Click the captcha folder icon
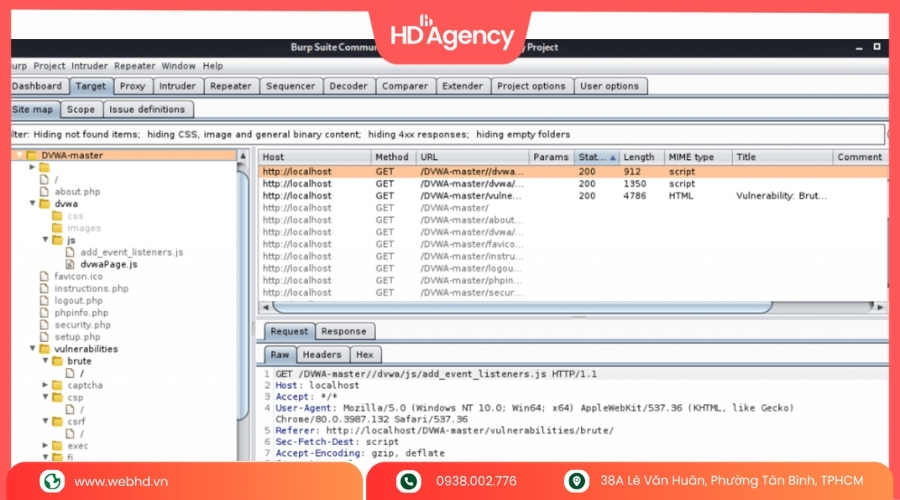The width and height of the screenshot is (900, 500). coord(57,385)
